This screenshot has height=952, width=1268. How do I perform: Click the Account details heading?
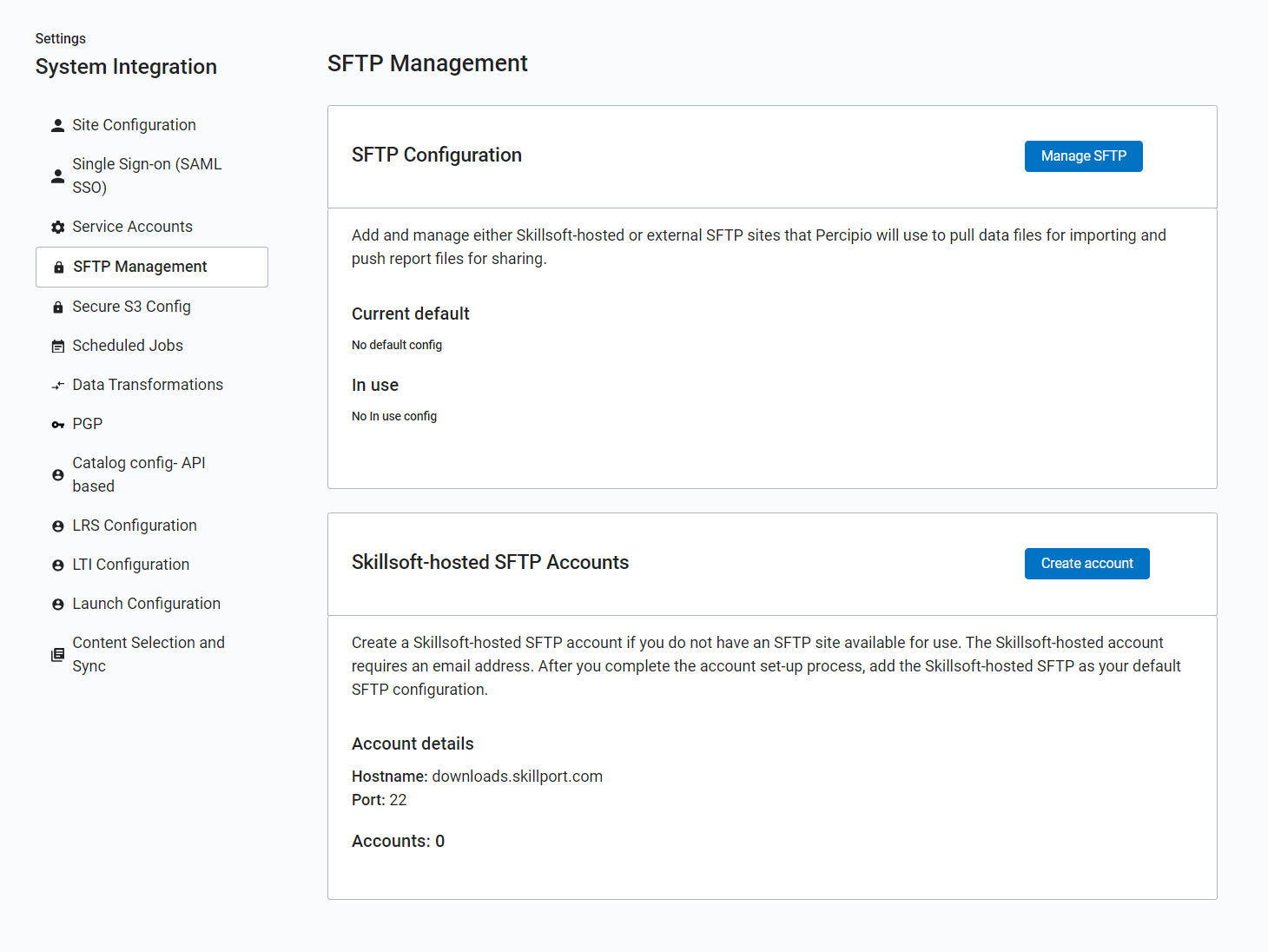(413, 744)
